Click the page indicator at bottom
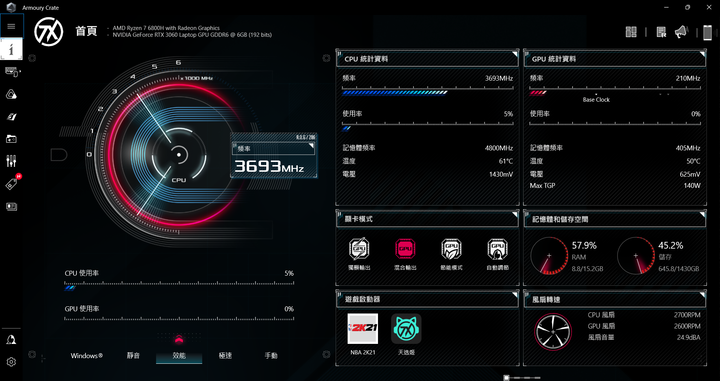720x381 pixels. (522, 378)
